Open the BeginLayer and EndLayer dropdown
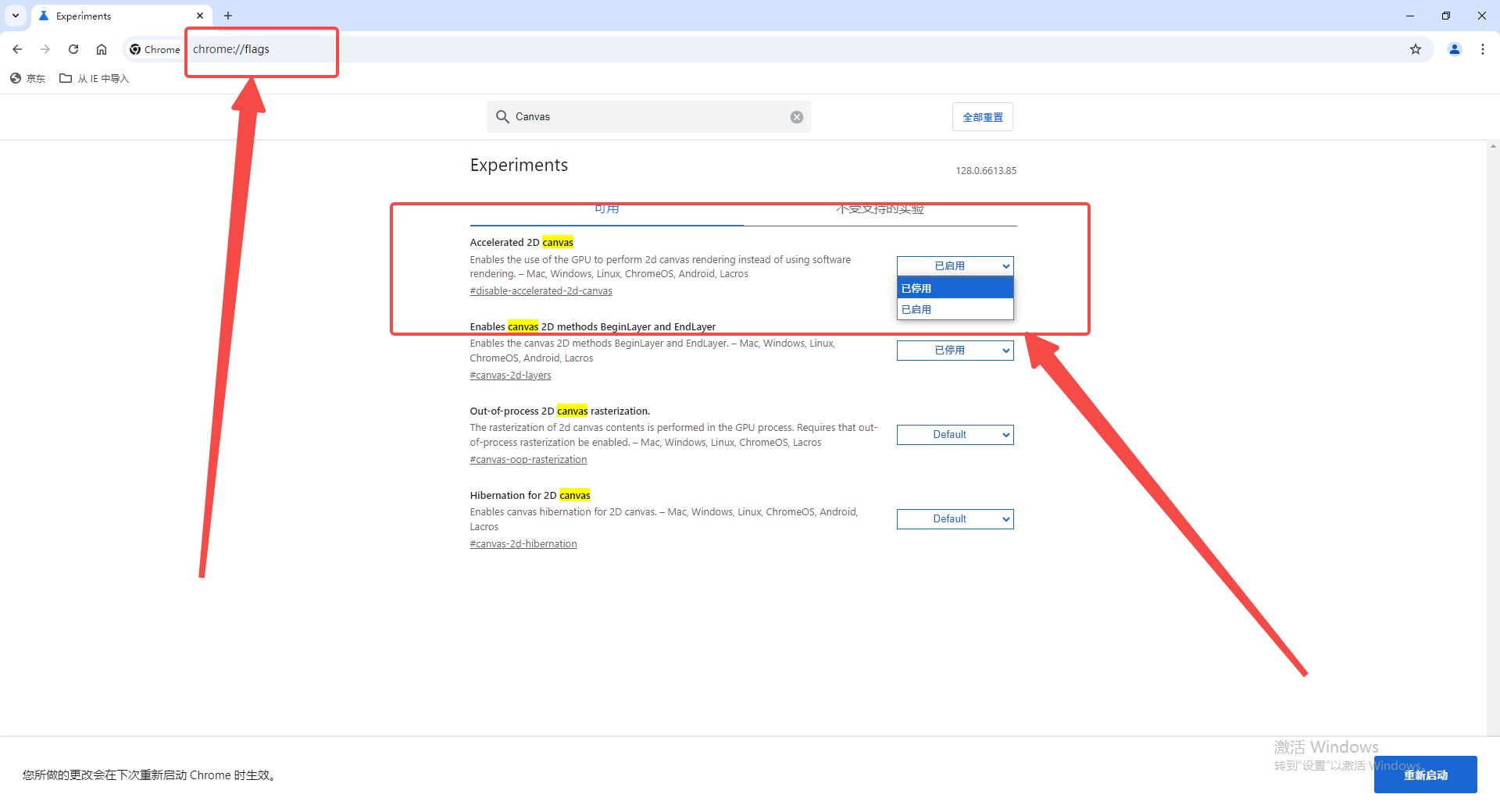The image size is (1500, 812). click(x=955, y=351)
